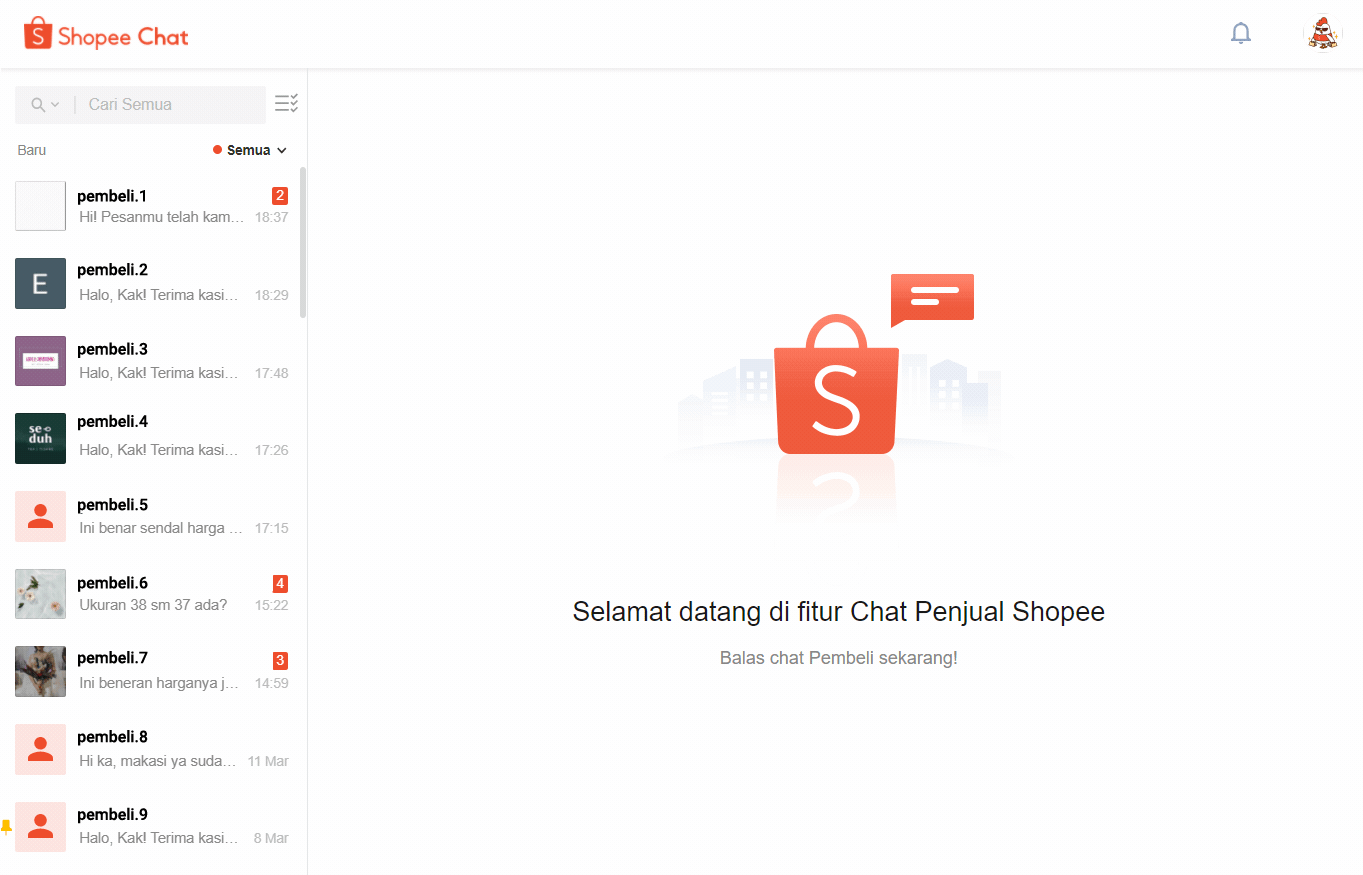Click the yellow pin icon on pembeli.9
The height and width of the screenshot is (875, 1363).
[5, 827]
